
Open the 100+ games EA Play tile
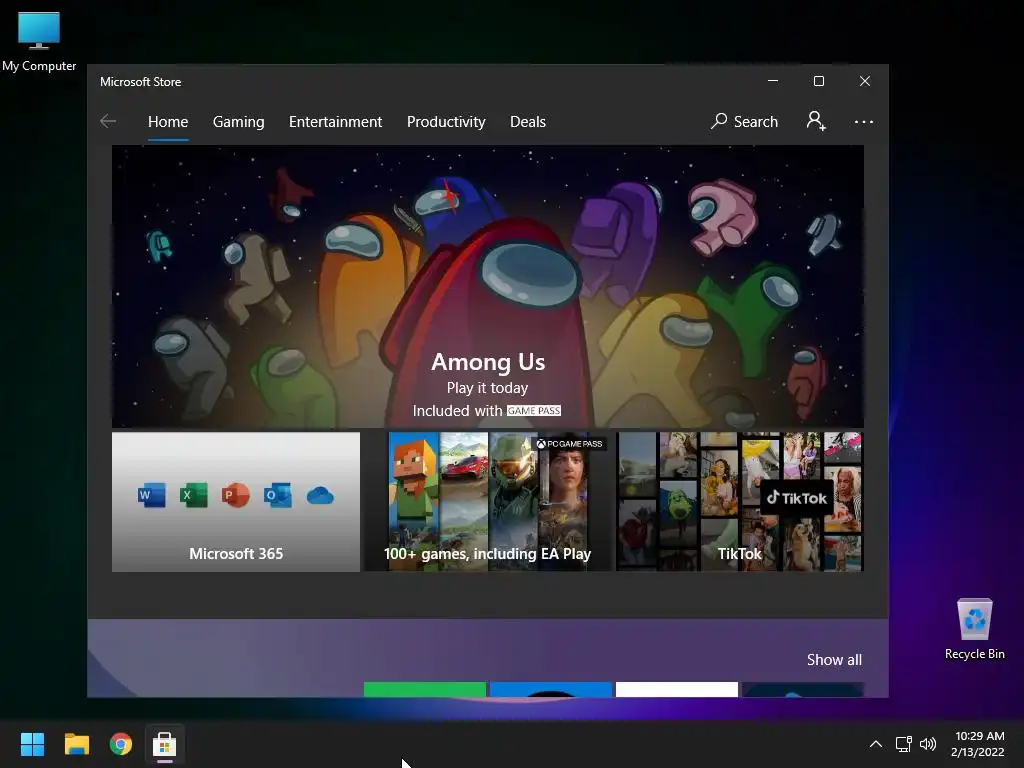pyautogui.click(x=487, y=502)
